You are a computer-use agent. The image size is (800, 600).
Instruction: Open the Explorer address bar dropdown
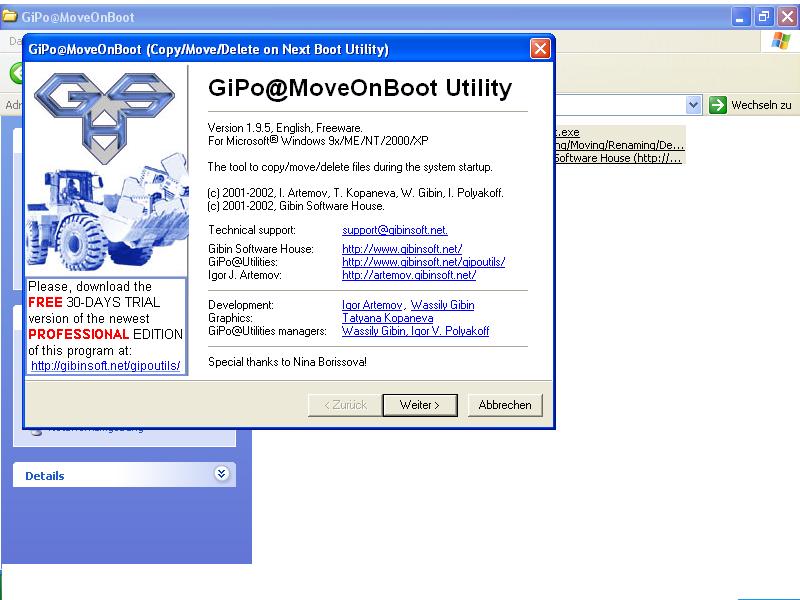coord(692,105)
